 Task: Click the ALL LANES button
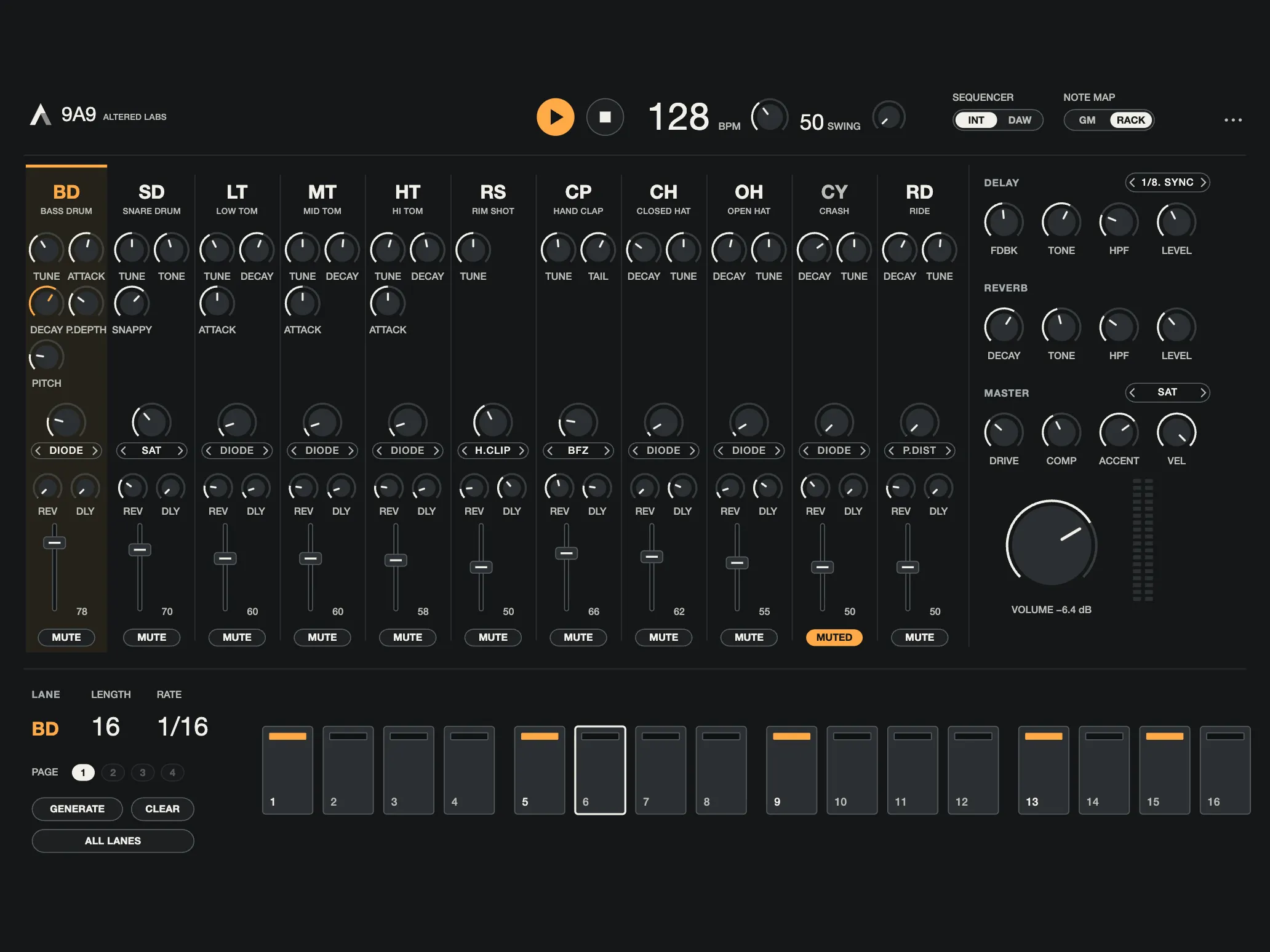[x=113, y=841]
